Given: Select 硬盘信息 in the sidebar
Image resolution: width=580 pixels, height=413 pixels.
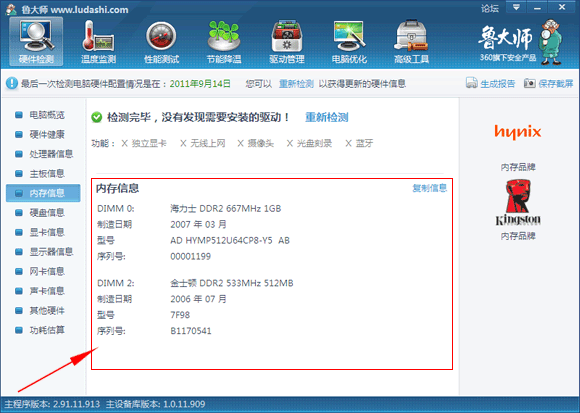Looking at the screenshot, I should pos(43,213).
